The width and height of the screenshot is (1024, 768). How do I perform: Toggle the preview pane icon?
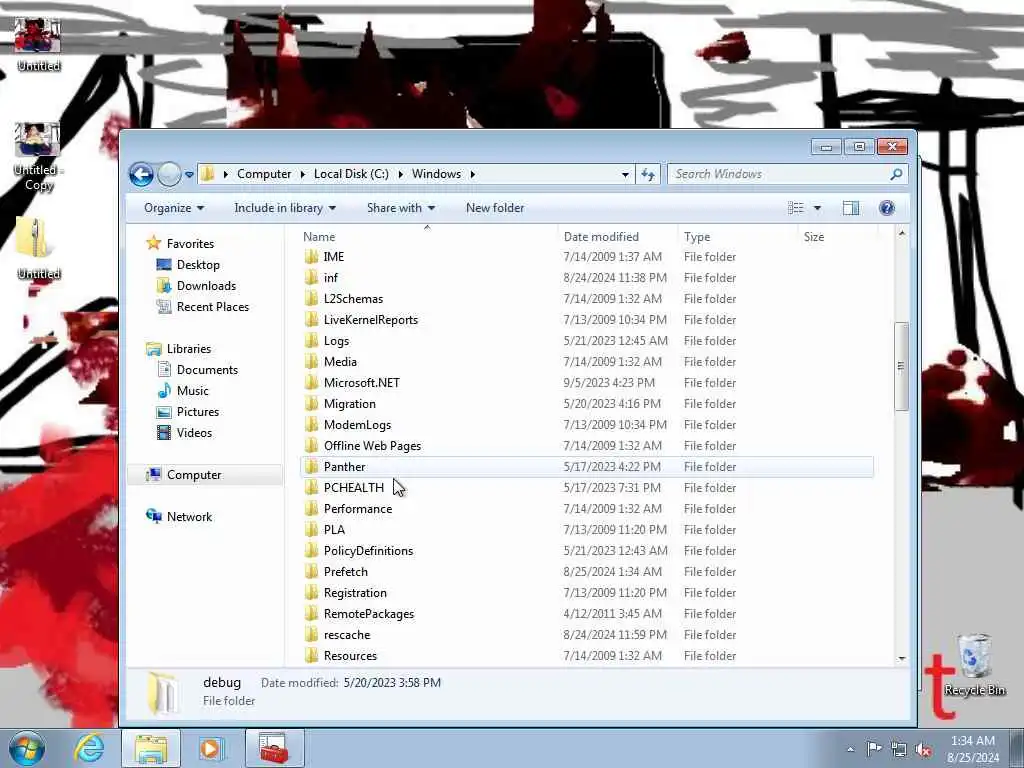coord(850,208)
